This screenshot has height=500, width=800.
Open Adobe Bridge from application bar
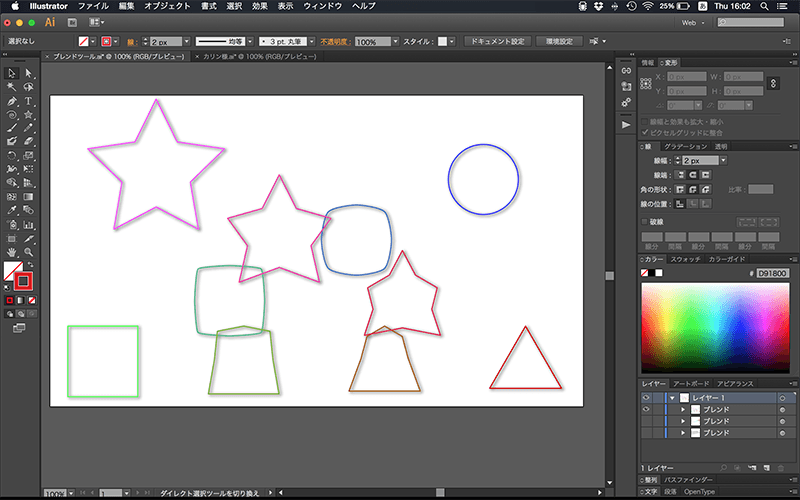(72, 22)
